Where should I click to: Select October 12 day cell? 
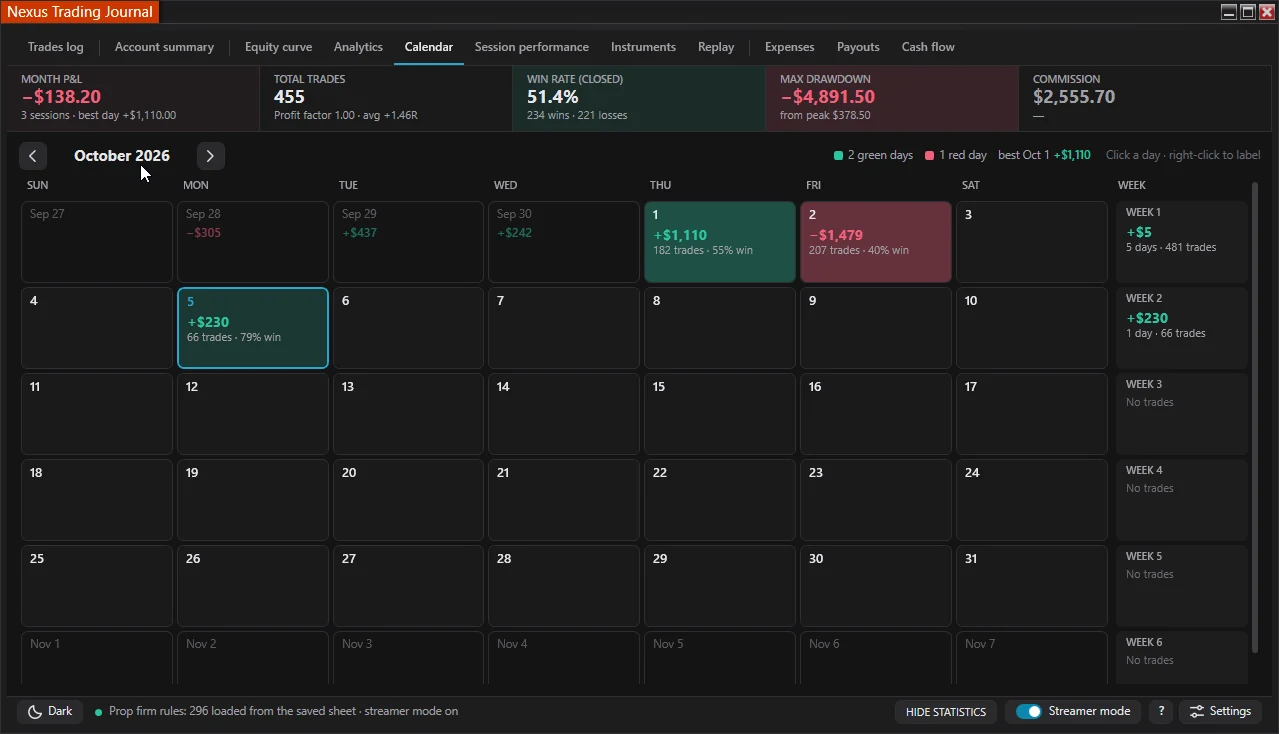pyautogui.click(x=253, y=414)
